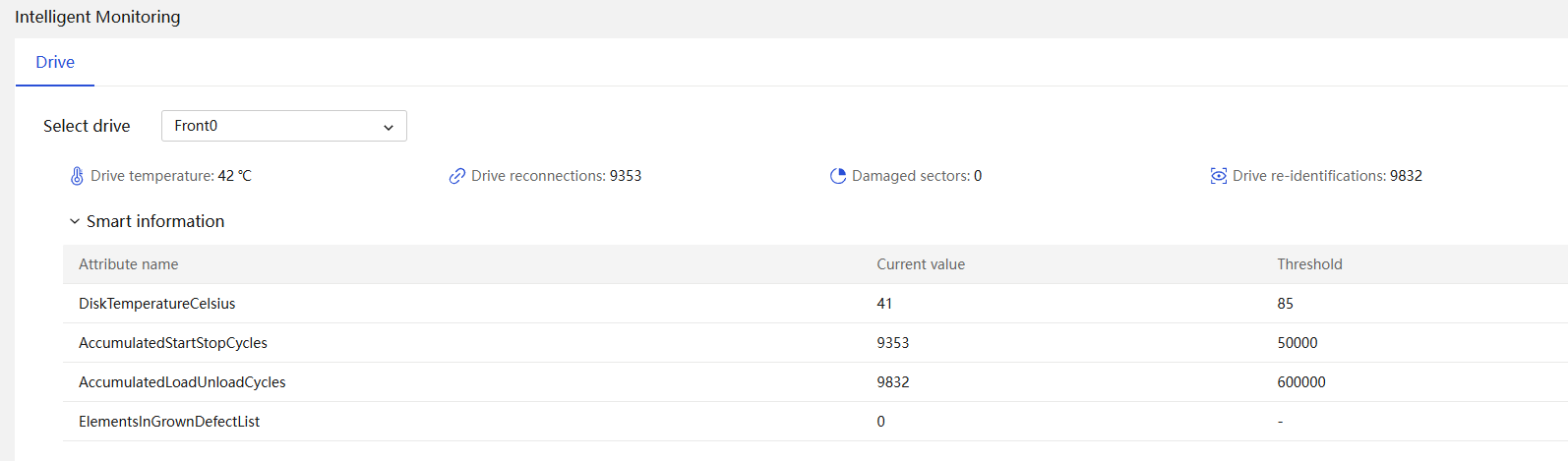Open the Select drive dropdown arrow
This screenshot has height=461, width=1568.
389,127
